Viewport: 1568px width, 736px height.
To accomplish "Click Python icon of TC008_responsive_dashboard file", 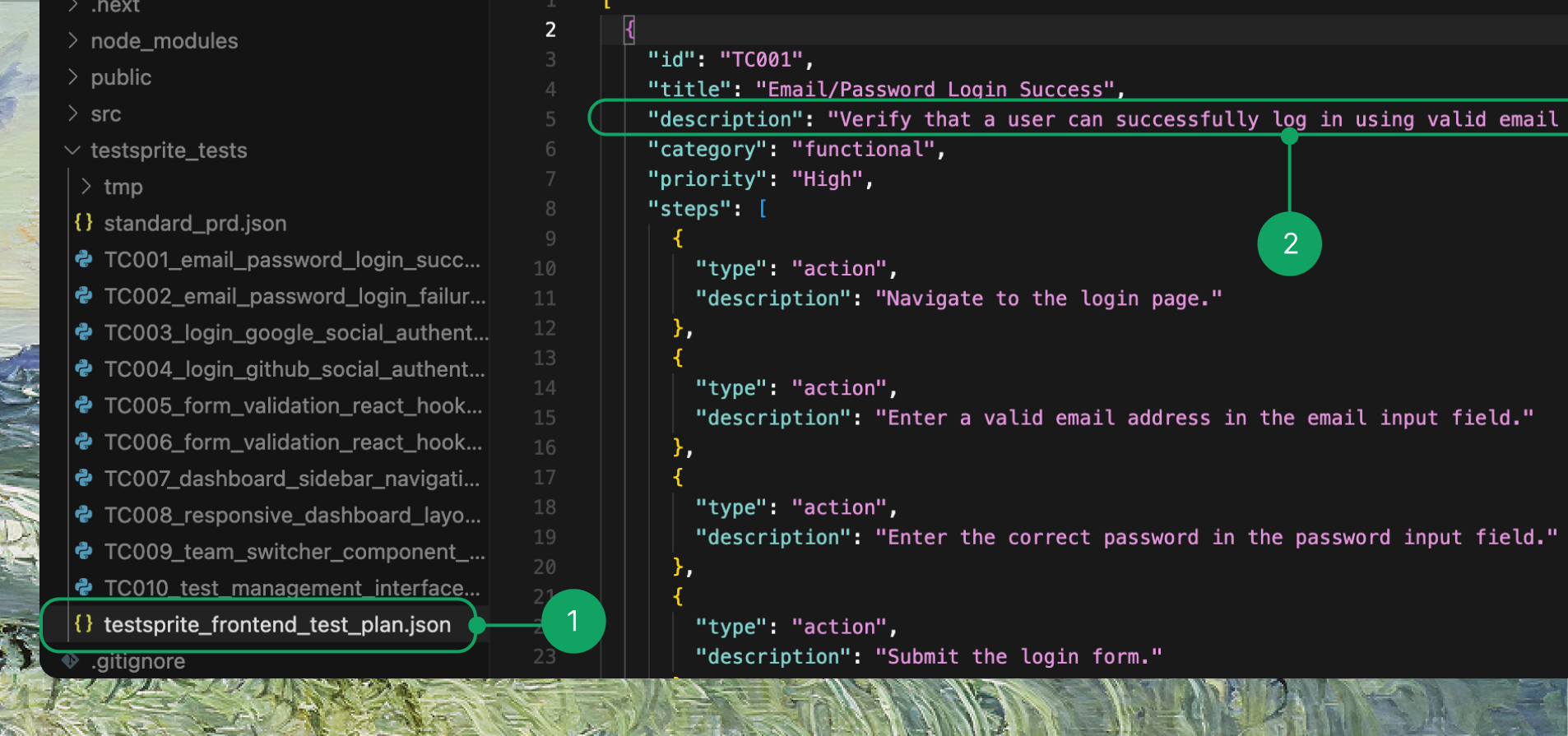I will pos(84,514).
